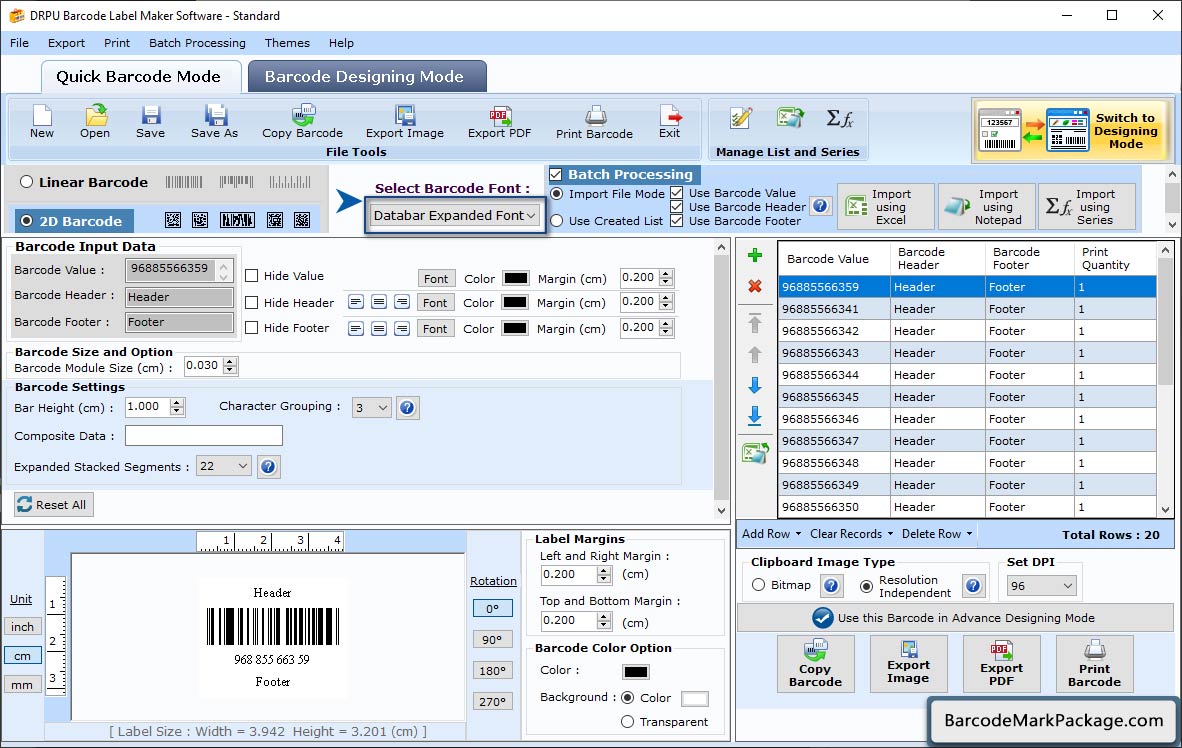Import using Notepad
The height and width of the screenshot is (748, 1182).
click(x=986, y=207)
